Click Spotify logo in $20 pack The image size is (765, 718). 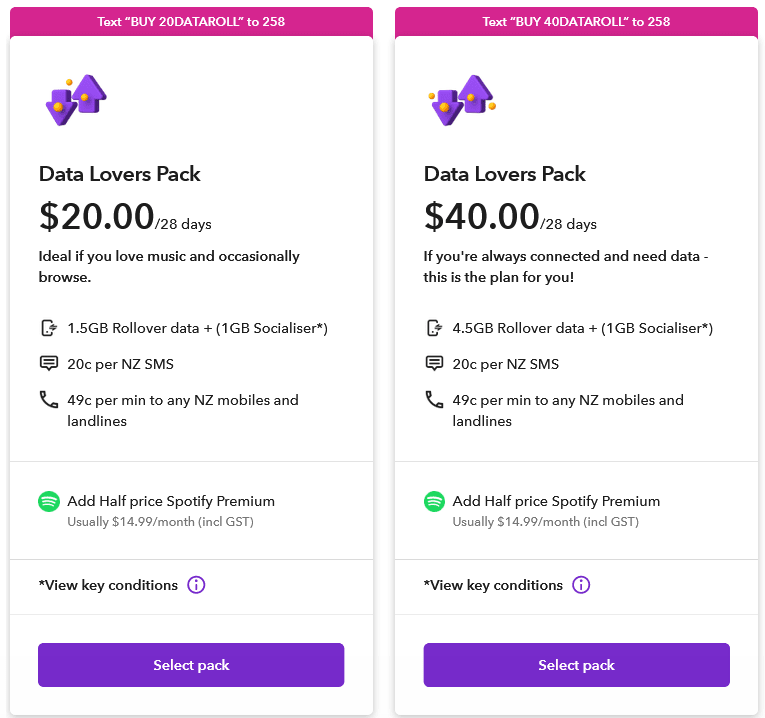49,502
